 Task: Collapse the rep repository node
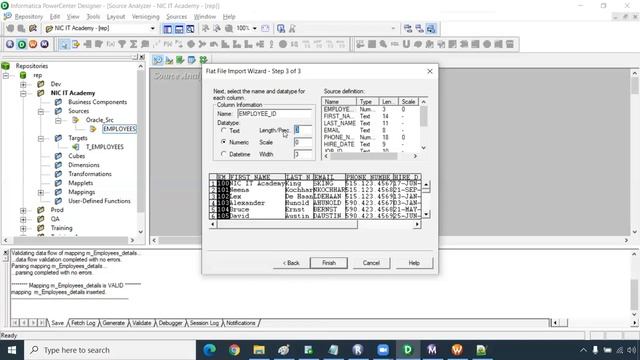coord(6,76)
